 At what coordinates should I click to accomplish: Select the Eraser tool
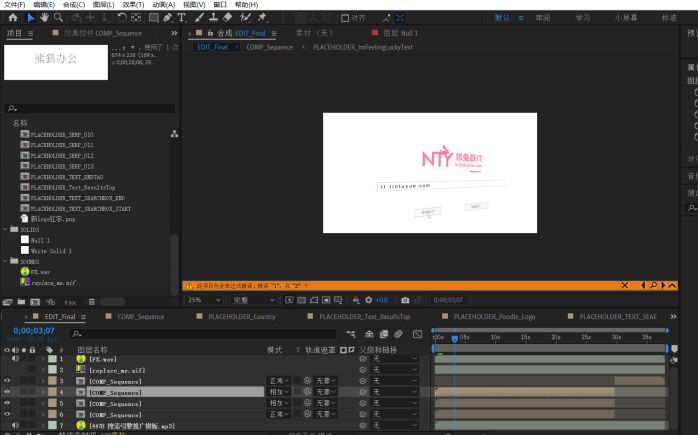pos(229,18)
